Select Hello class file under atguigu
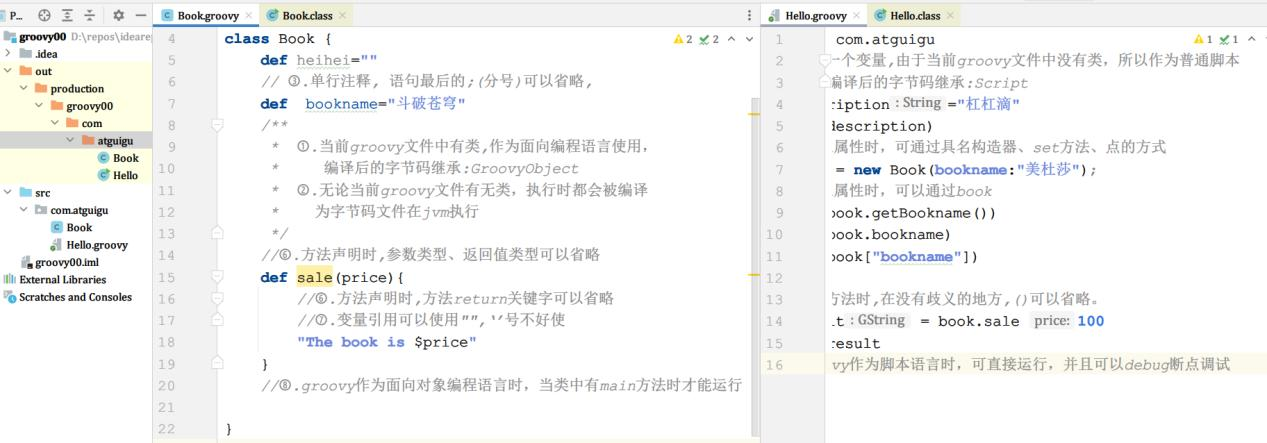 point(117,175)
